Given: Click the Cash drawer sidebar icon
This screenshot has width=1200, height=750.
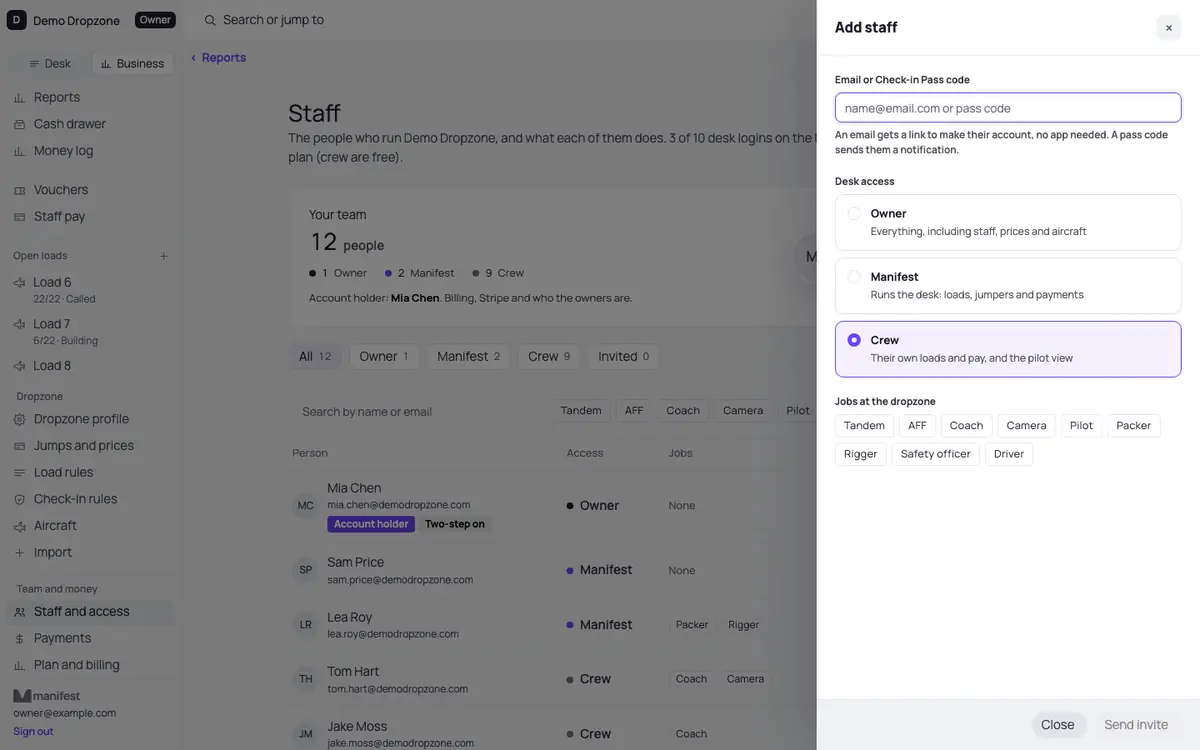Looking at the screenshot, I should (x=20, y=124).
